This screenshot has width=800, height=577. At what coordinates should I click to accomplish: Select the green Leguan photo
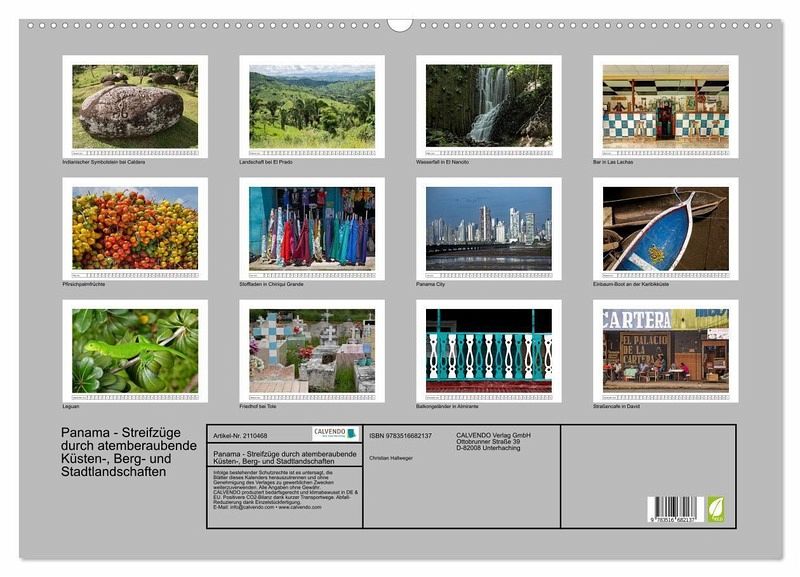(x=135, y=351)
